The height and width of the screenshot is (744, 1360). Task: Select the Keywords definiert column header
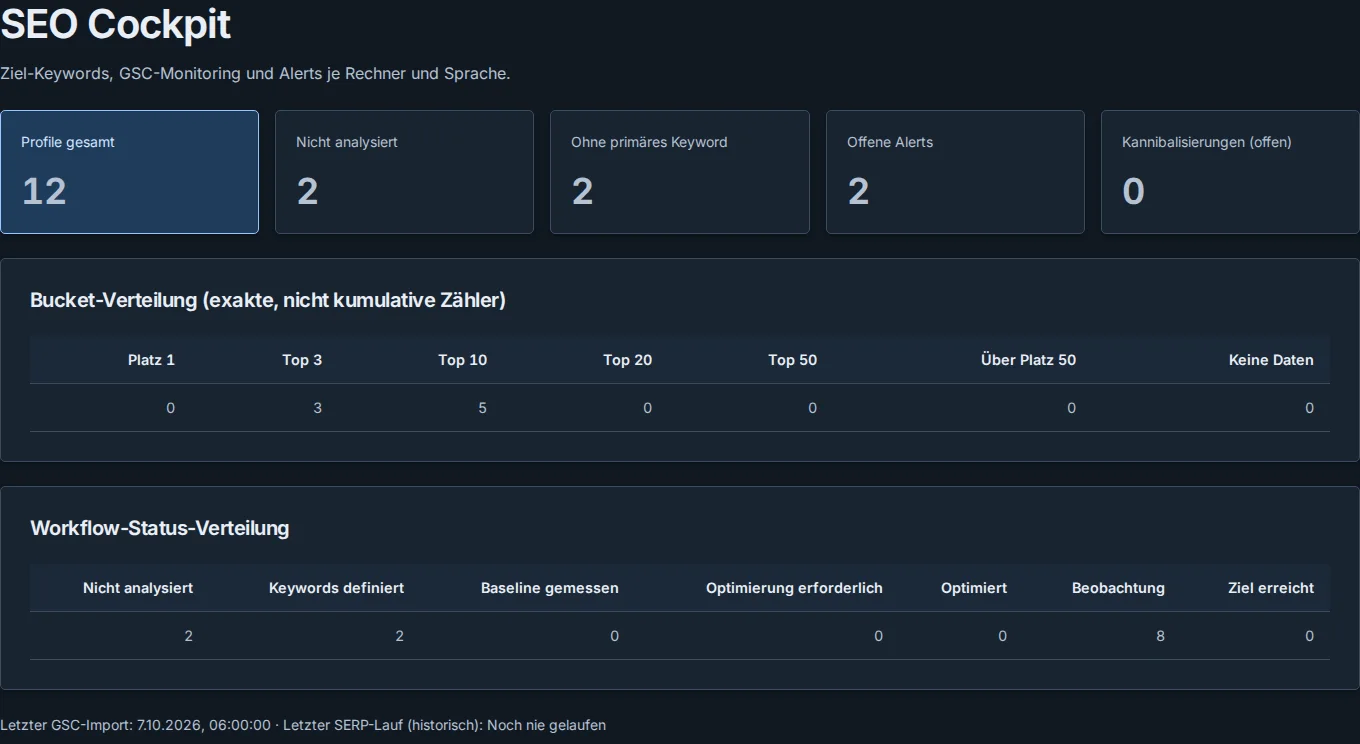pos(337,588)
